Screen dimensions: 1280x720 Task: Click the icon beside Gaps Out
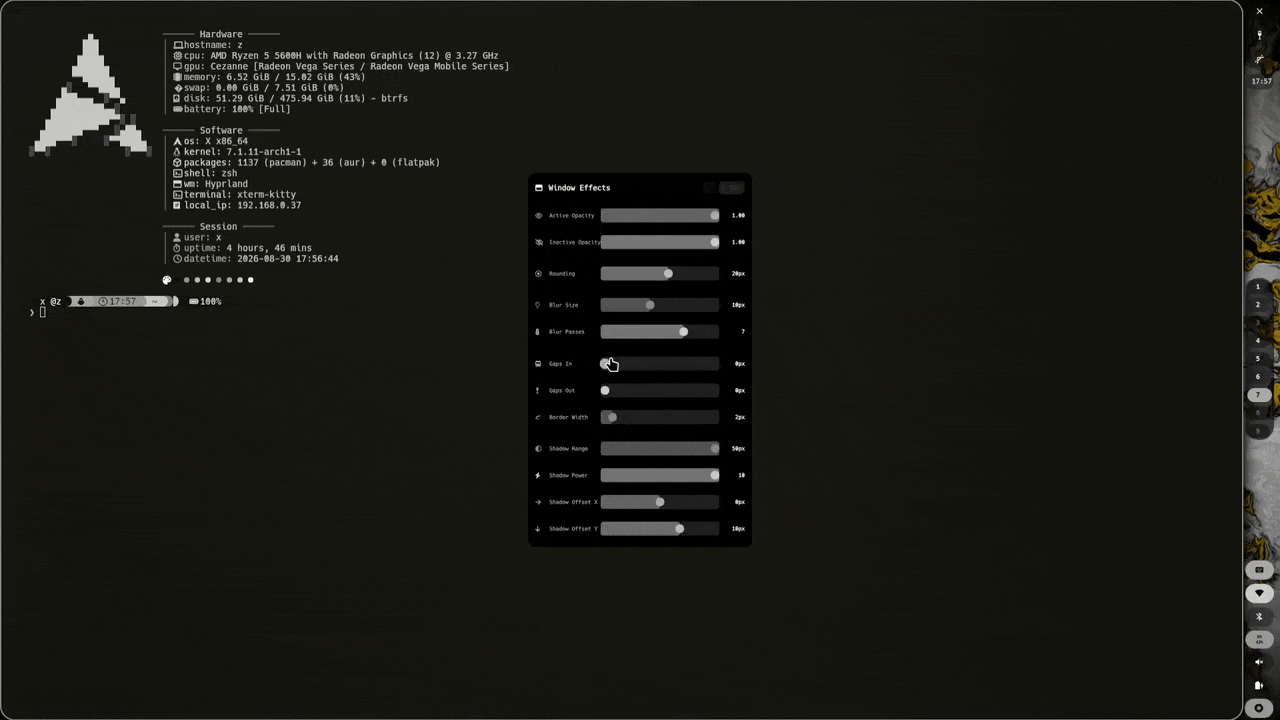[x=538, y=390]
